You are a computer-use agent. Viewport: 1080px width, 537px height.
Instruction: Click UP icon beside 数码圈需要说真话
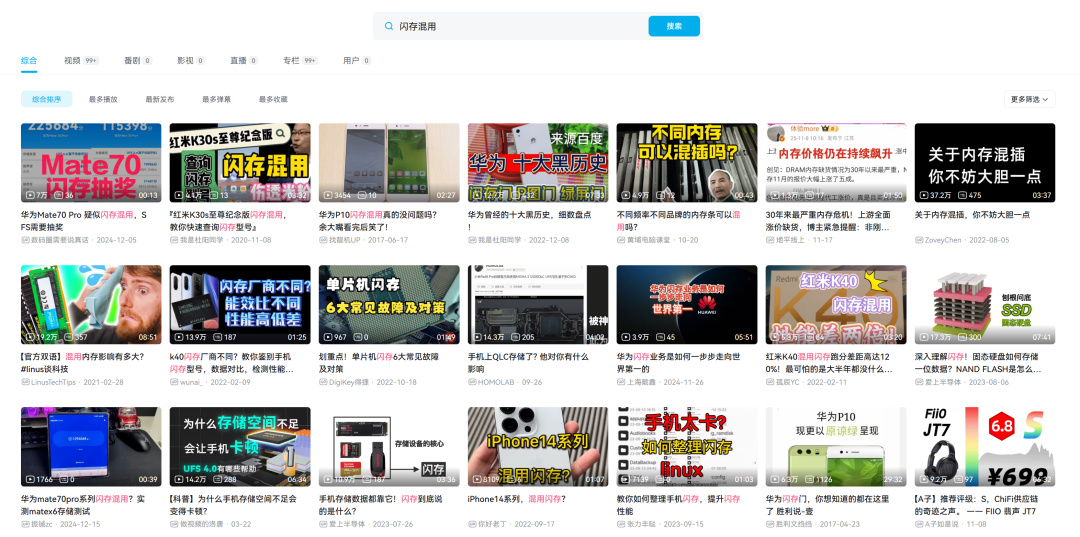pyautogui.click(x=25, y=240)
